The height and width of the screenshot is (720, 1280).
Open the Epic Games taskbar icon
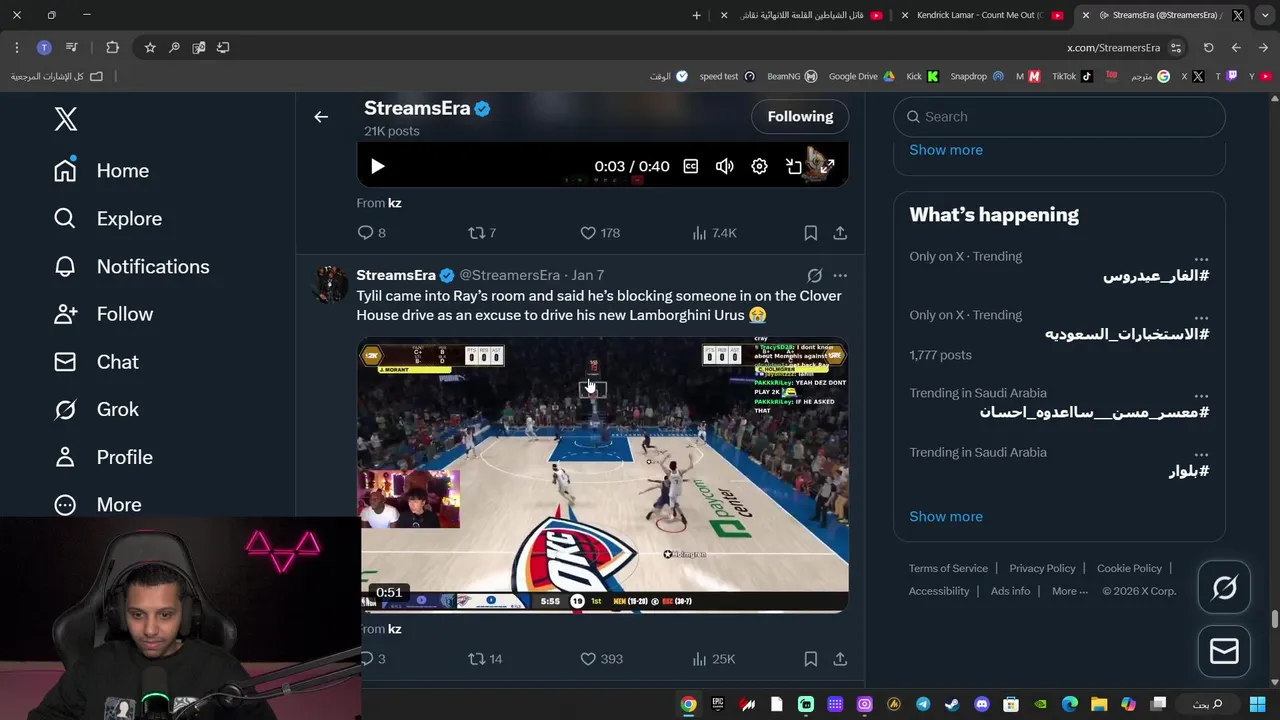(x=718, y=705)
